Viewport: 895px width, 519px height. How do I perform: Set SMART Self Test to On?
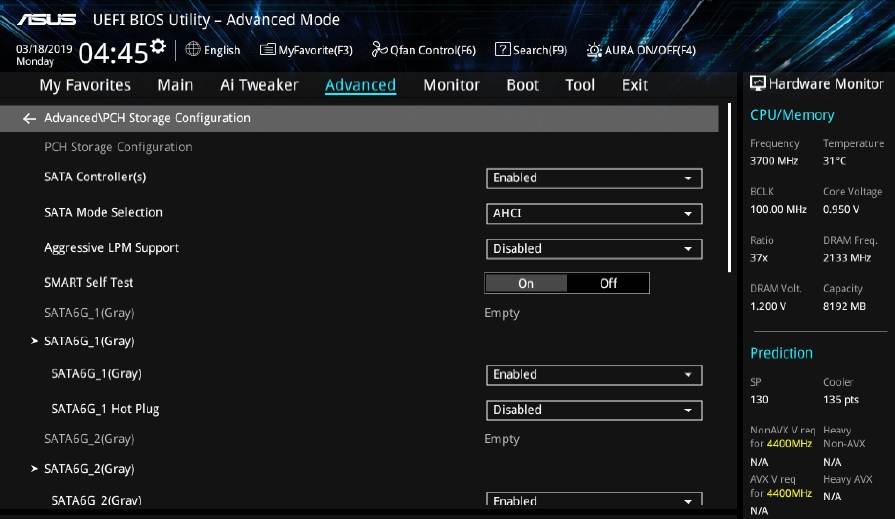click(x=526, y=283)
